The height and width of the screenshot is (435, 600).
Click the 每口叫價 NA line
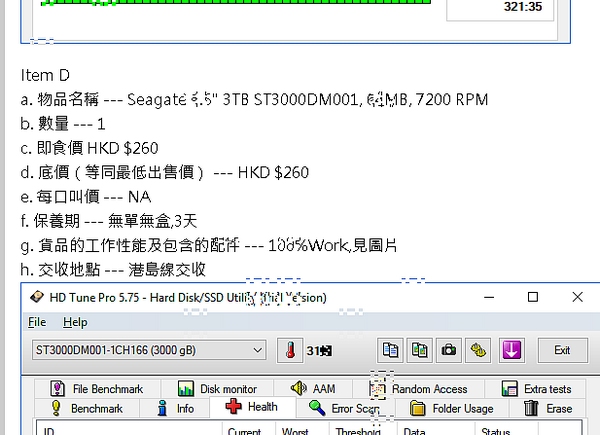[86, 197]
